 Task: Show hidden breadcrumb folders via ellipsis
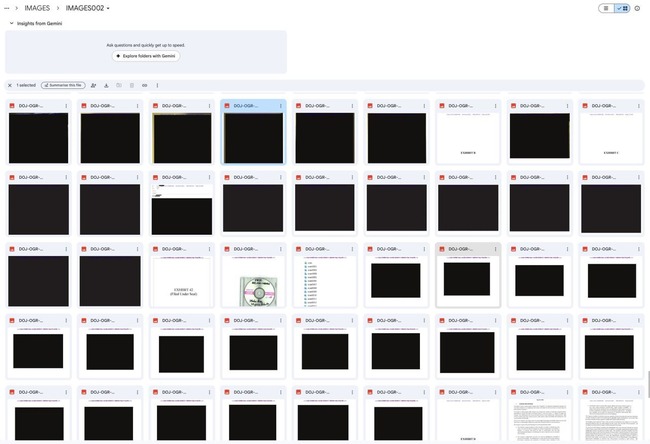pyautogui.click(x=7, y=8)
